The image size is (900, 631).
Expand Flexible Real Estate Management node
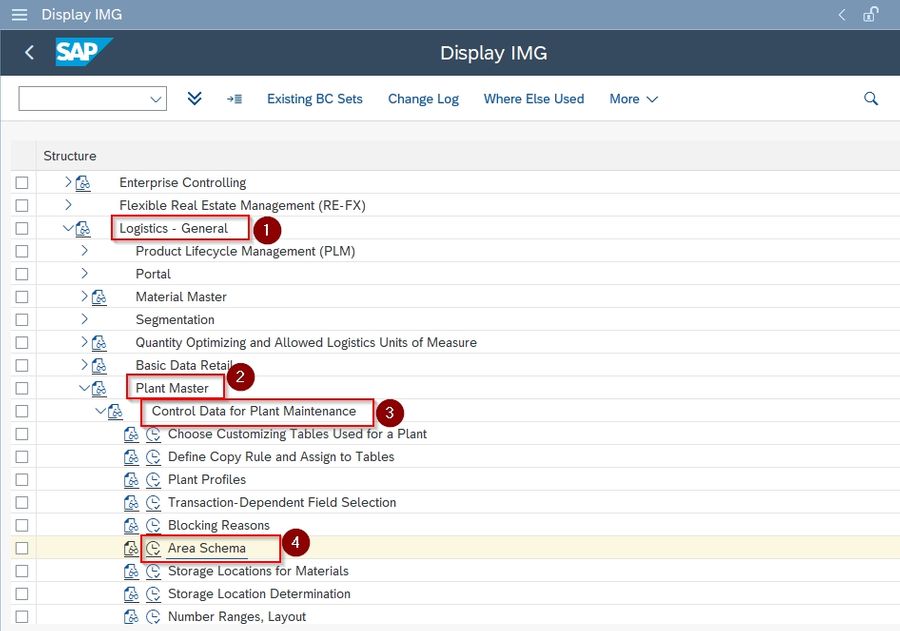point(68,205)
